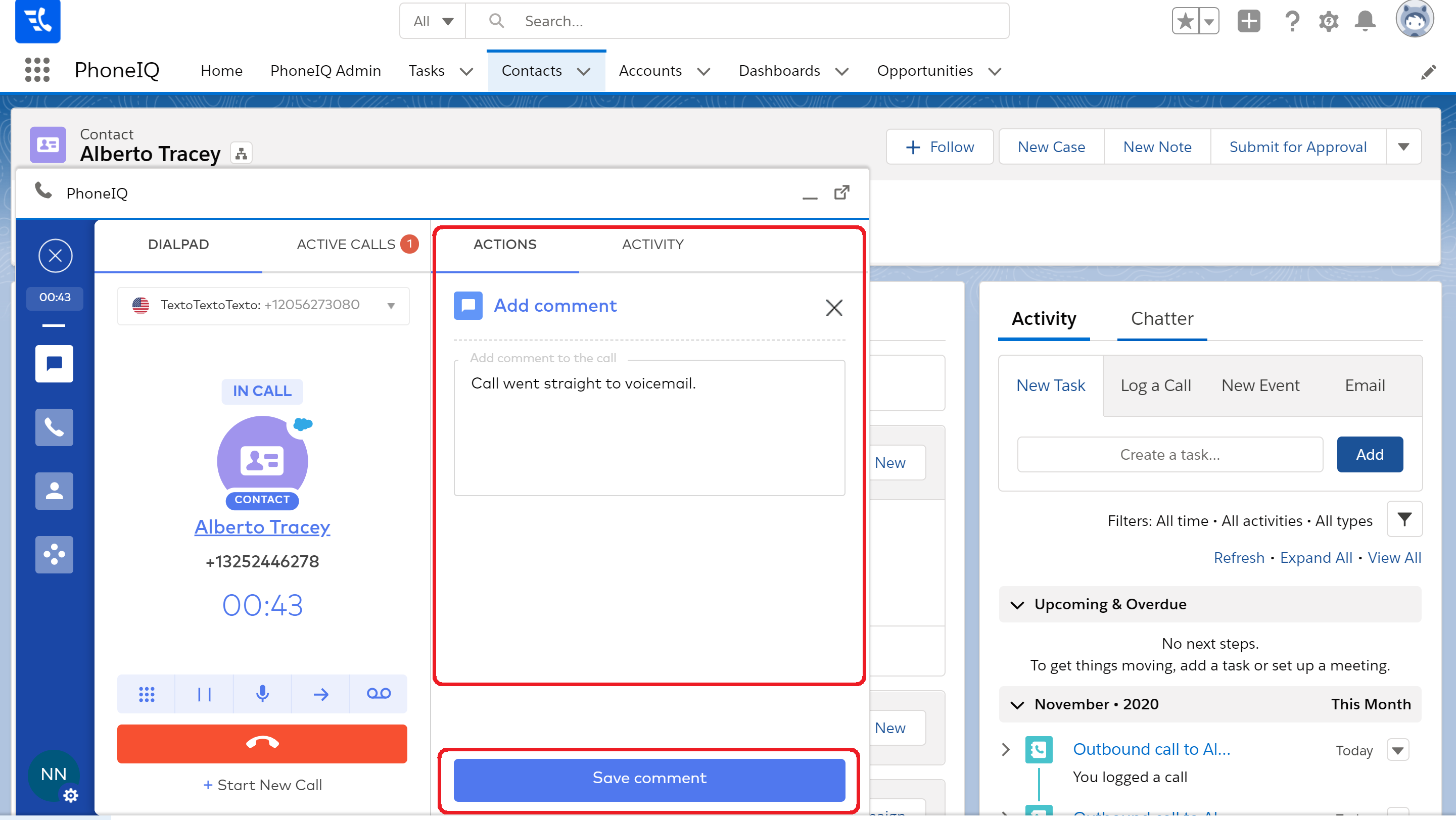The image size is (1456, 820).
Task: Open Outbound call Today actions dropdown
Action: point(1397,750)
